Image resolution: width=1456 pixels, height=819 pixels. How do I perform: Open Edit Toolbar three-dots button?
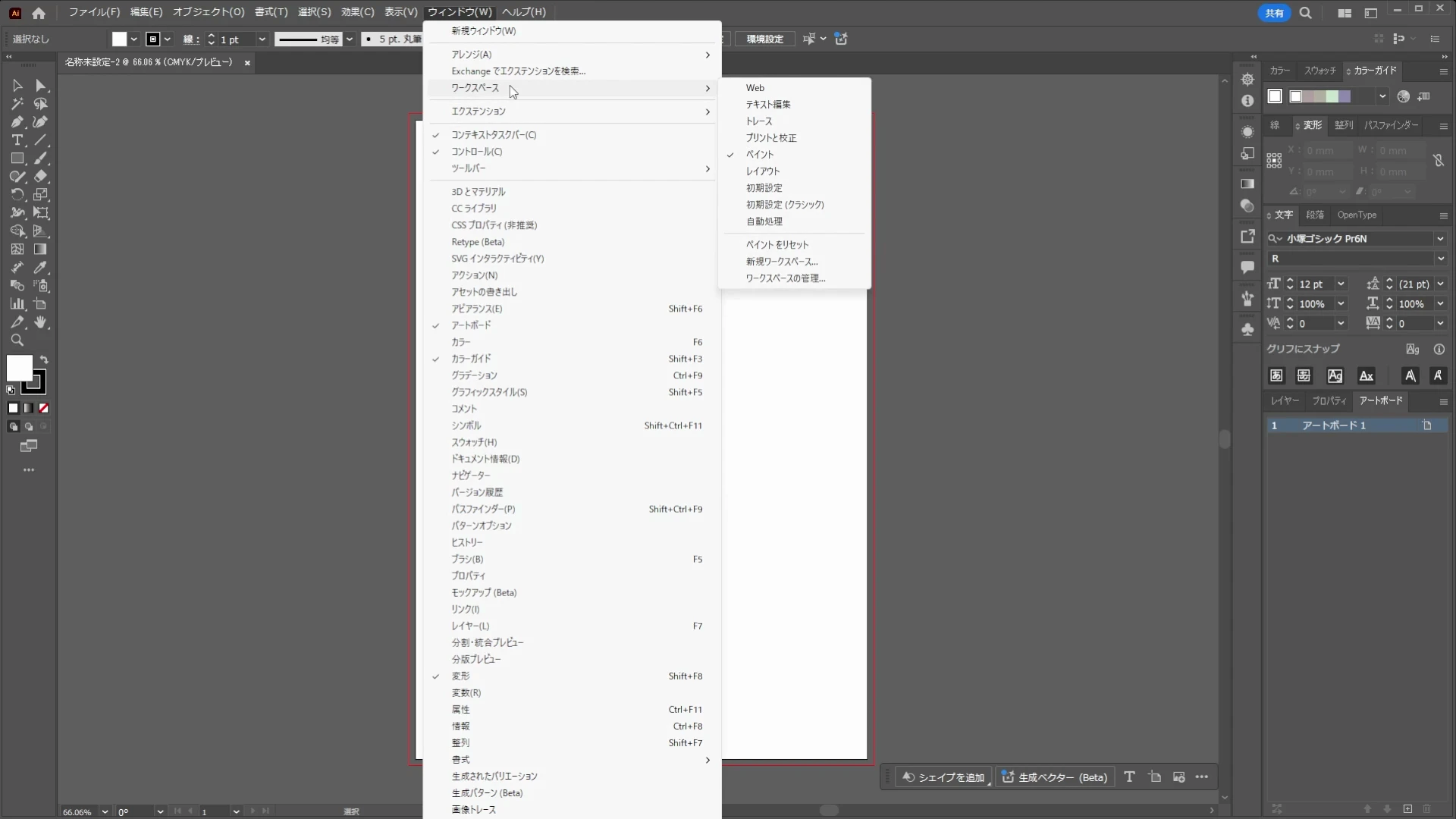click(29, 470)
